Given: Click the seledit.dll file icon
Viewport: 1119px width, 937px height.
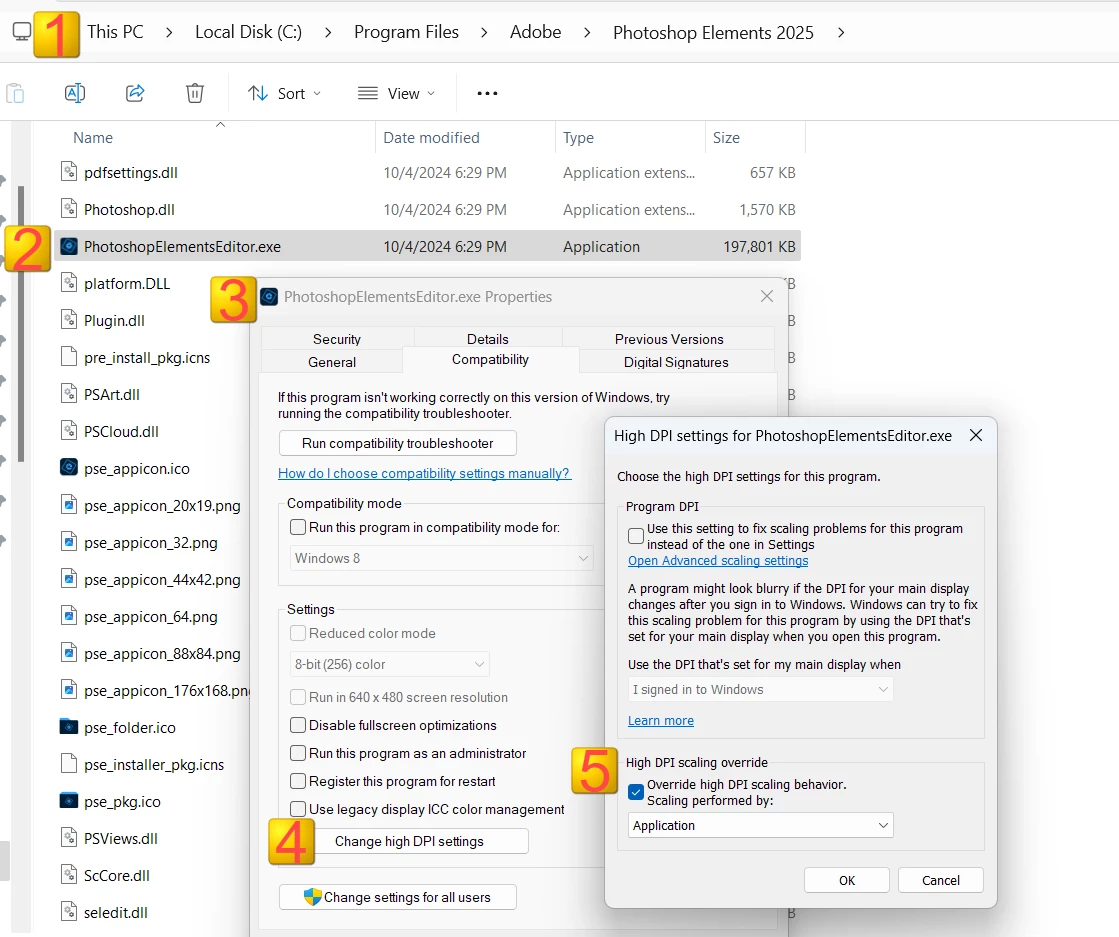Looking at the screenshot, I should pyautogui.click(x=69, y=912).
